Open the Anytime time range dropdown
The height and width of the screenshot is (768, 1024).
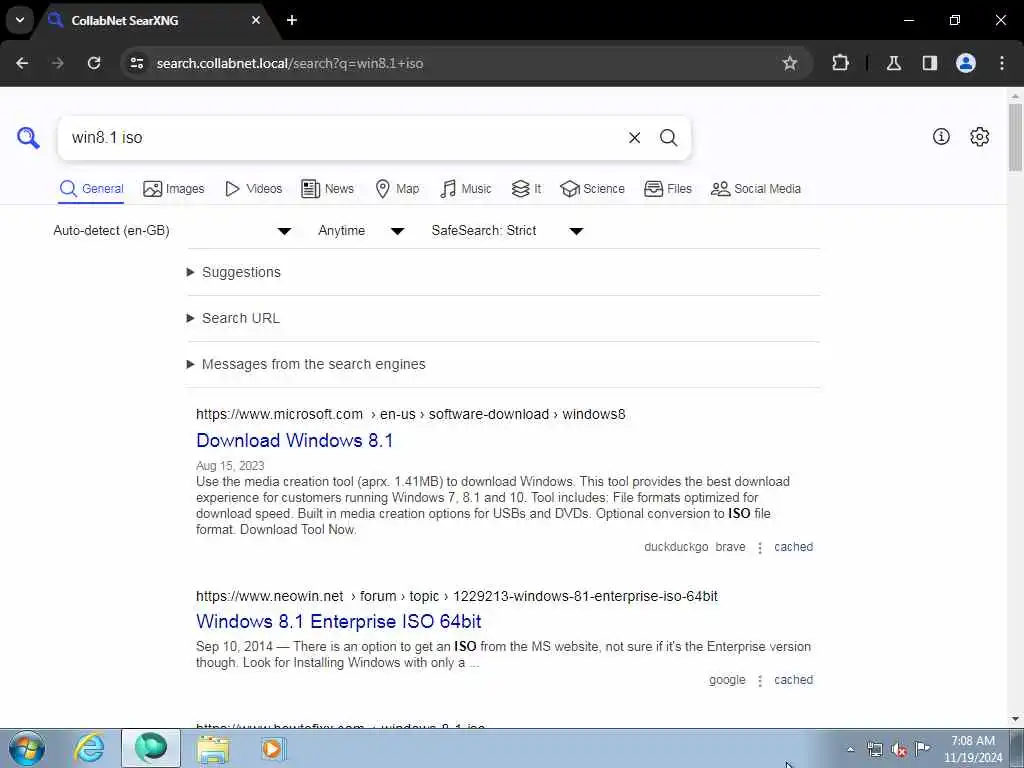pyautogui.click(x=361, y=231)
